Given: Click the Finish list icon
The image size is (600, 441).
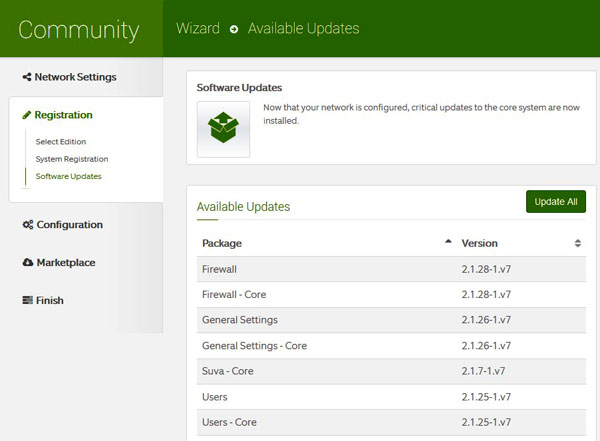Looking at the screenshot, I should pos(28,300).
